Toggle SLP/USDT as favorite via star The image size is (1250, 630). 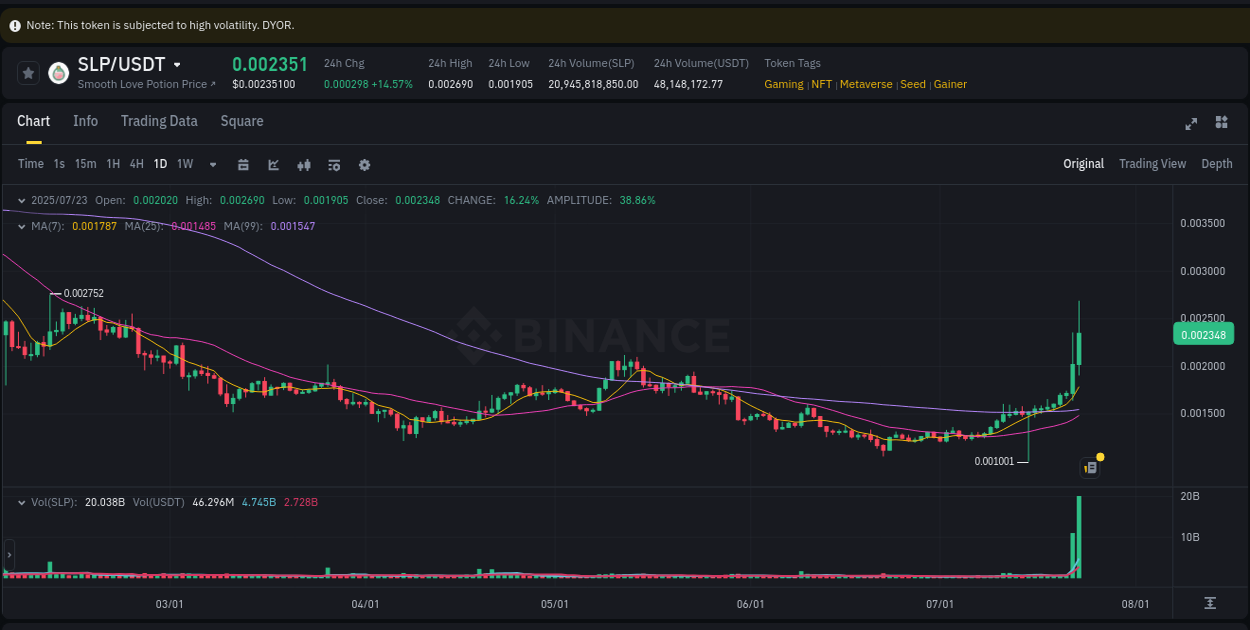(28, 72)
